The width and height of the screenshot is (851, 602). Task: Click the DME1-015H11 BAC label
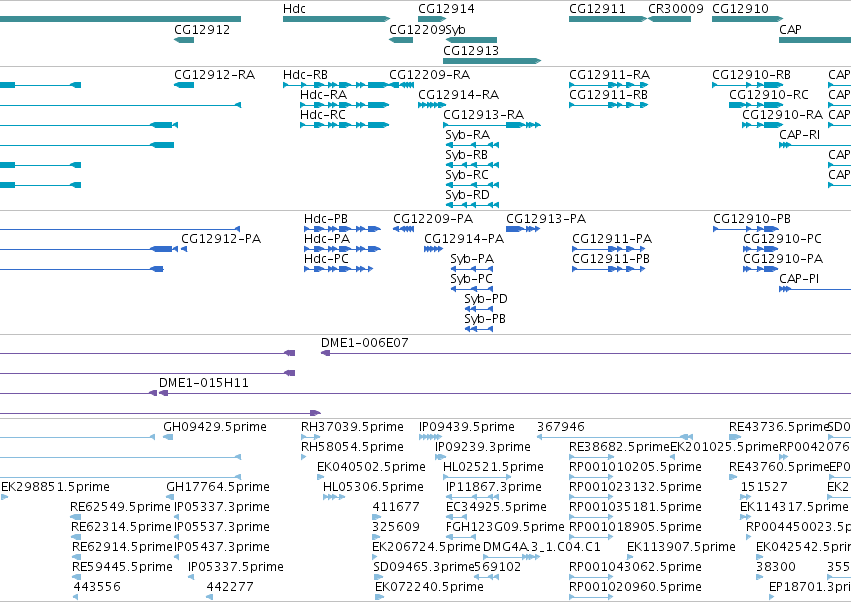click(x=204, y=383)
